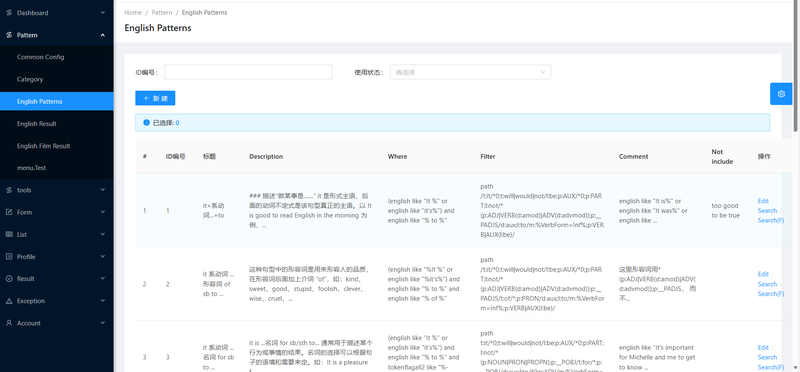Click the Account user icon
The height and width of the screenshot is (372, 800).
pos(9,323)
